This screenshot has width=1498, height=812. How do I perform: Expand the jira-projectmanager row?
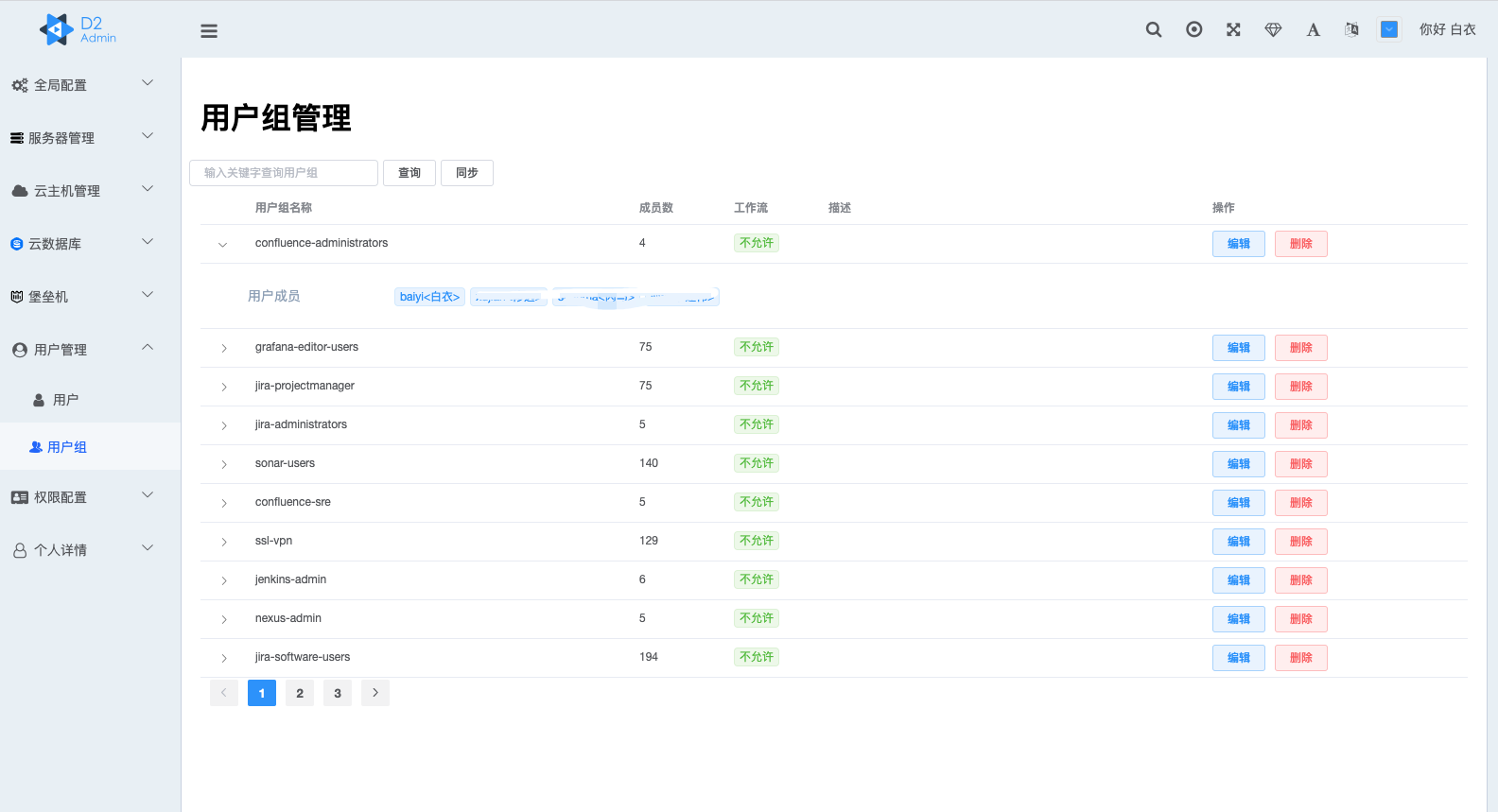[x=224, y=387]
